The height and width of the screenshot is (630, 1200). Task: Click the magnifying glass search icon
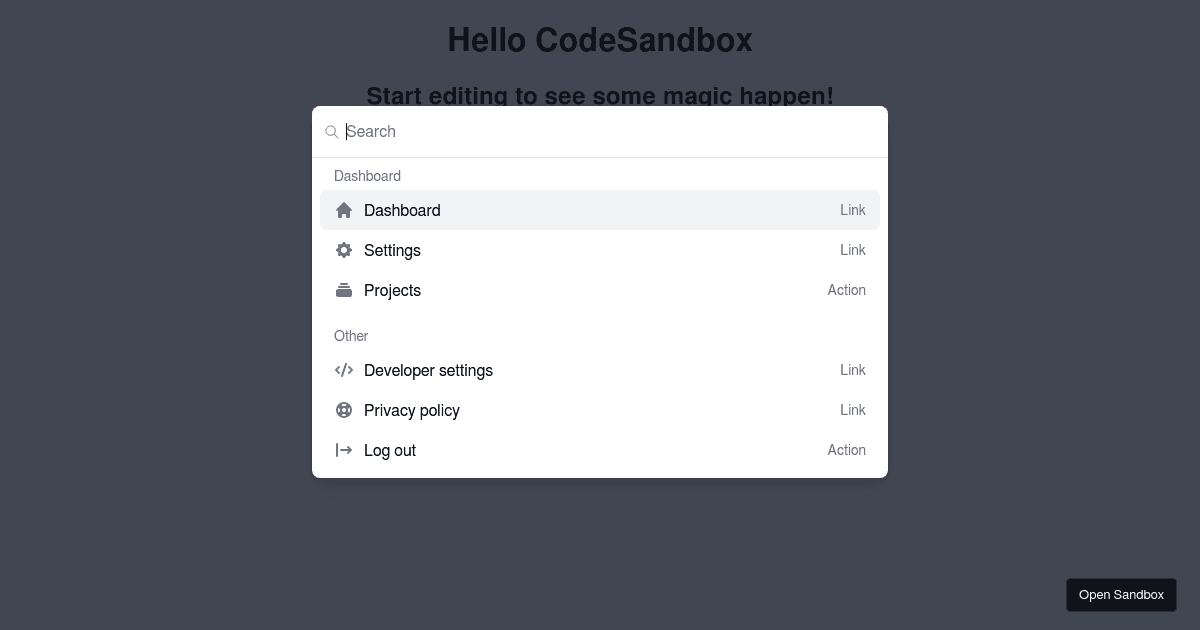click(332, 131)
